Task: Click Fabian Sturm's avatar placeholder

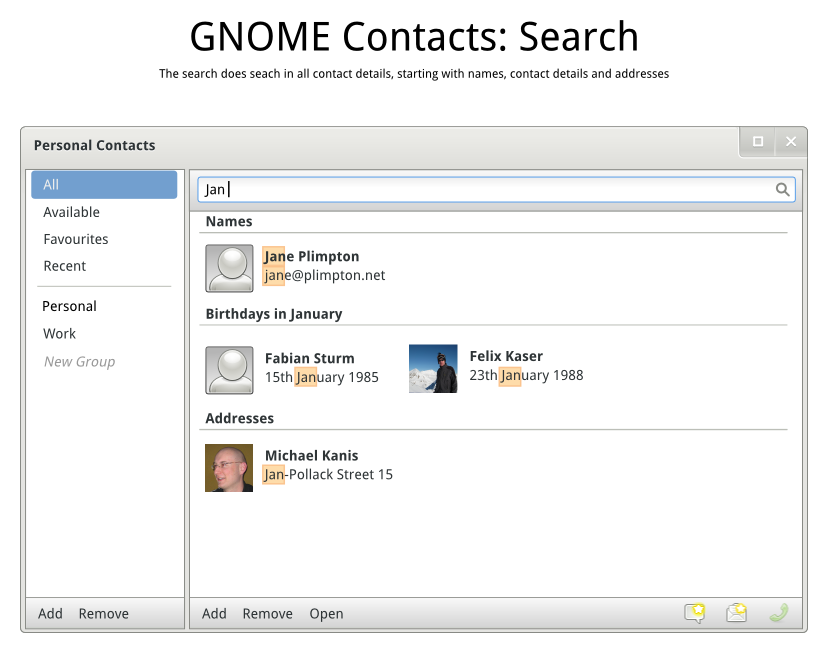Action: [x=229, y=370]
